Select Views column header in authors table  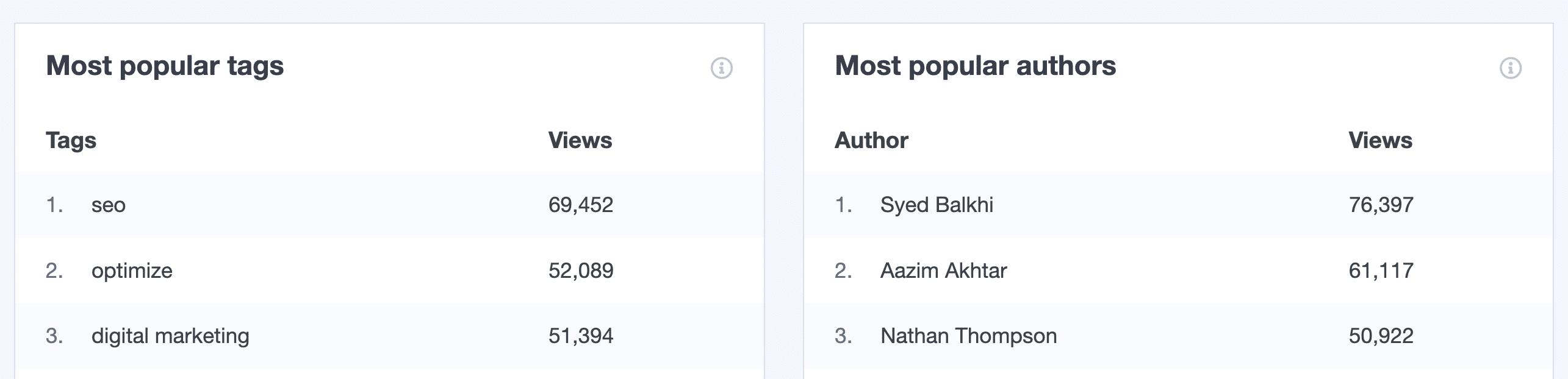(1380, 141)
